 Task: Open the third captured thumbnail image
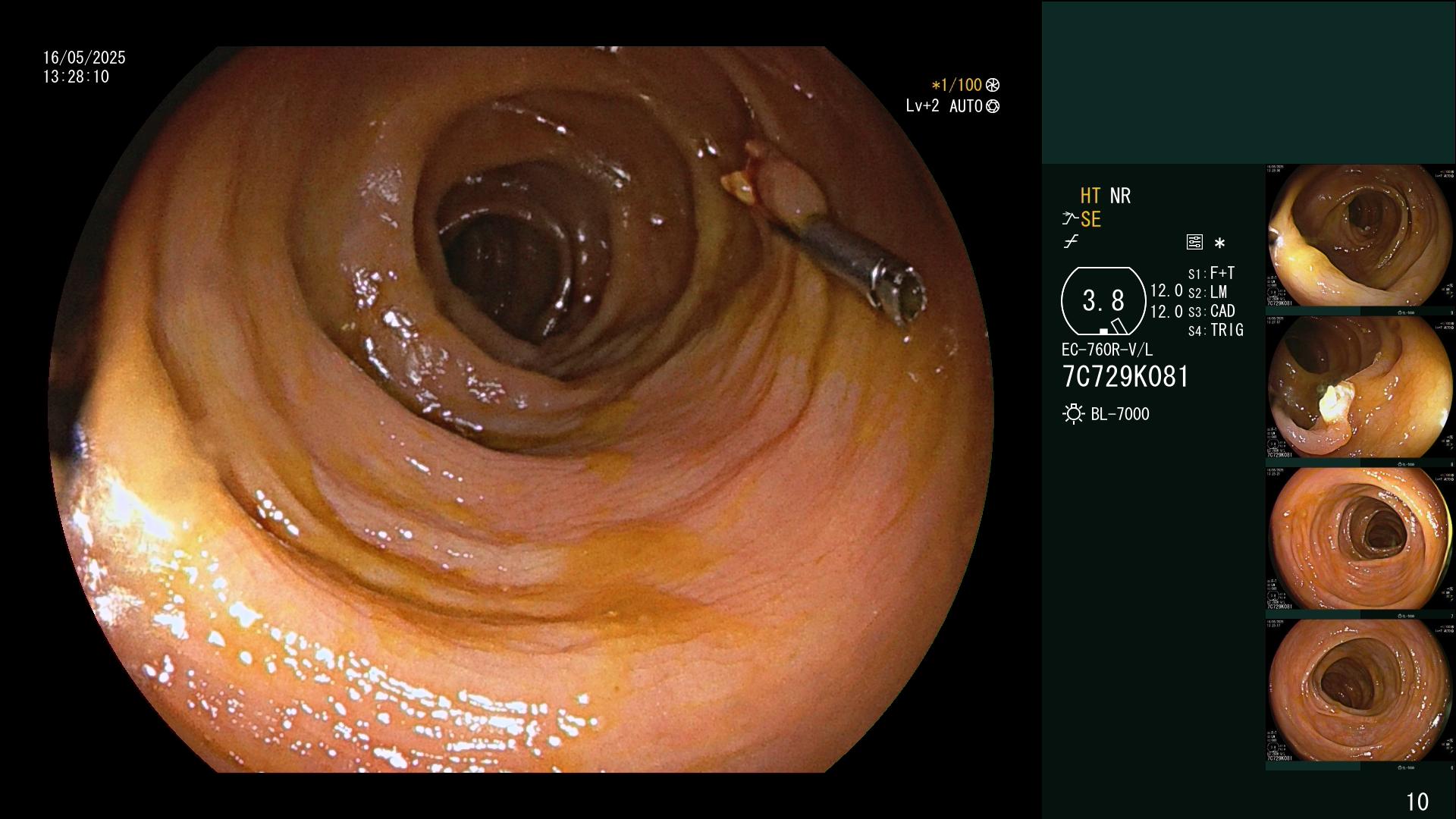(x=1360, y=538)
